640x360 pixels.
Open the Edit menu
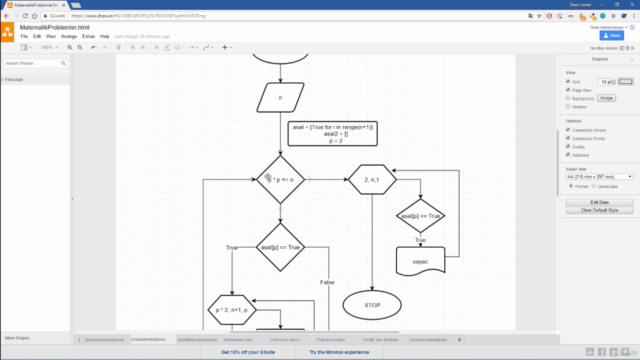37,36
